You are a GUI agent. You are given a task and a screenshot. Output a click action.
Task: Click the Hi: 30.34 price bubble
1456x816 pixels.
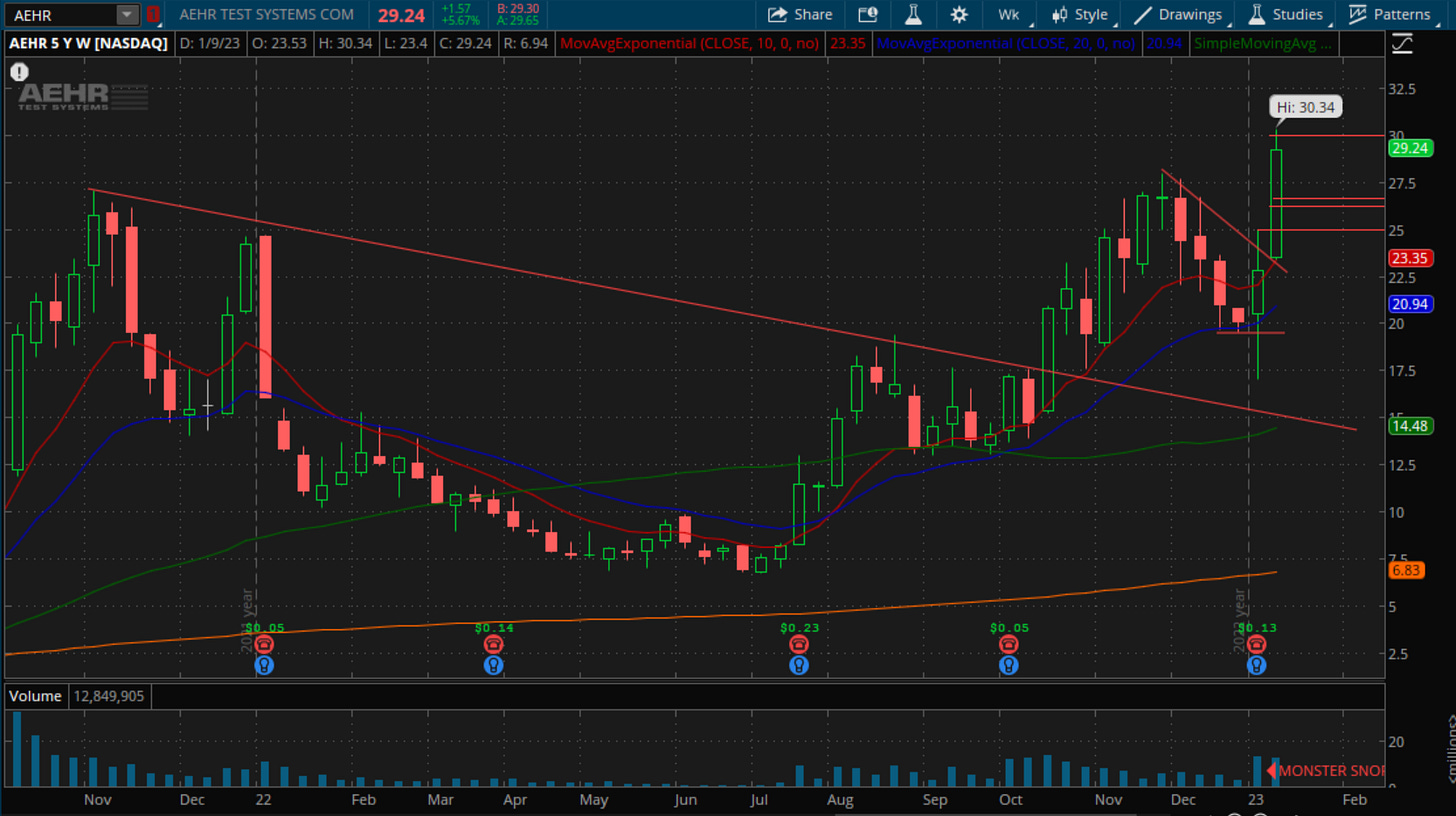(x=1306, y=107)
